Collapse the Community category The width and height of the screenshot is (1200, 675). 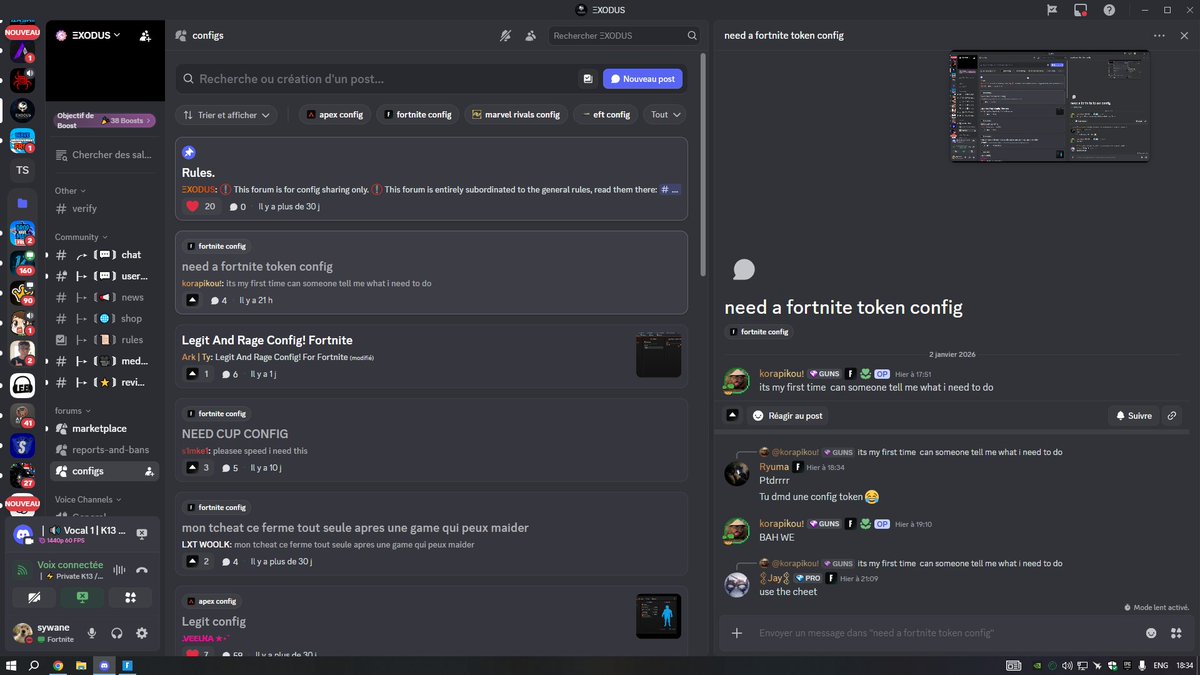tap(81, 237)
